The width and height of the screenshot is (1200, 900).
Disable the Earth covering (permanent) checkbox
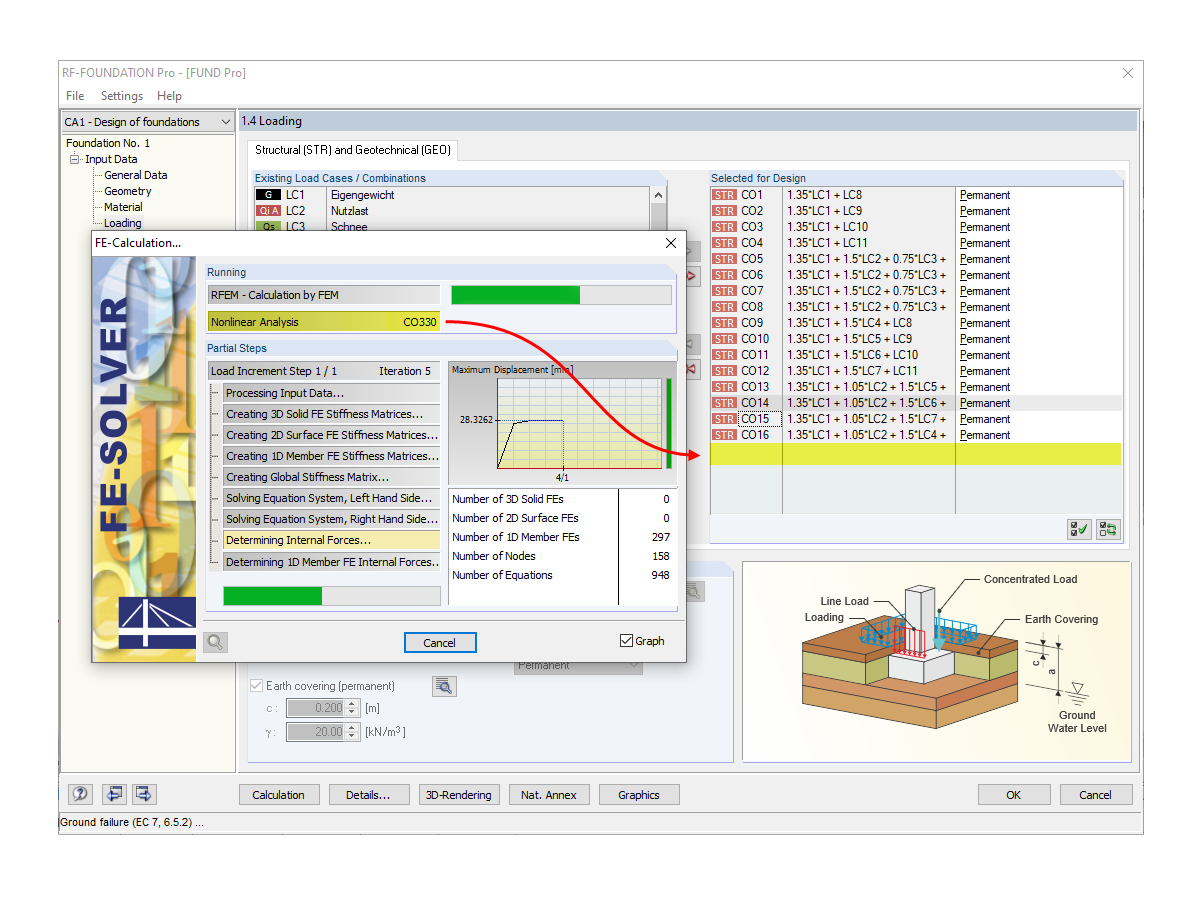click(257, 686)
